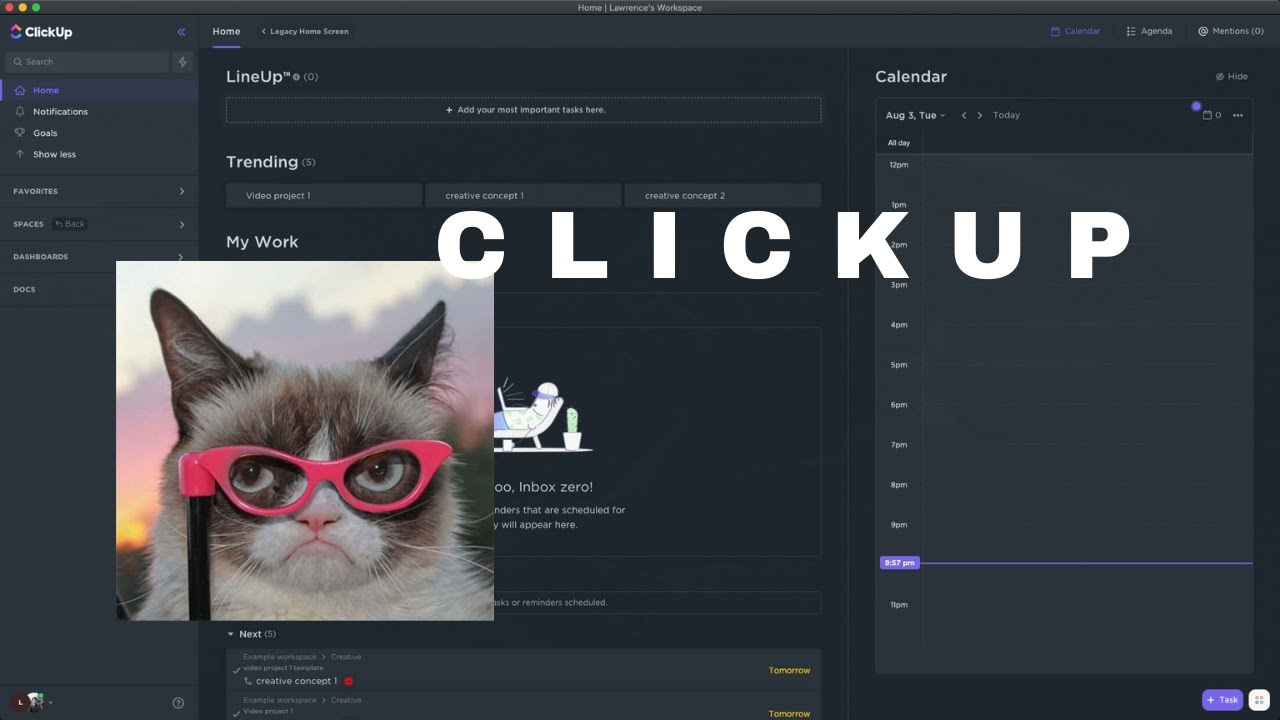Click the house icon next to Home
Screen dimensions: 1280x720
tap(20, 90)
